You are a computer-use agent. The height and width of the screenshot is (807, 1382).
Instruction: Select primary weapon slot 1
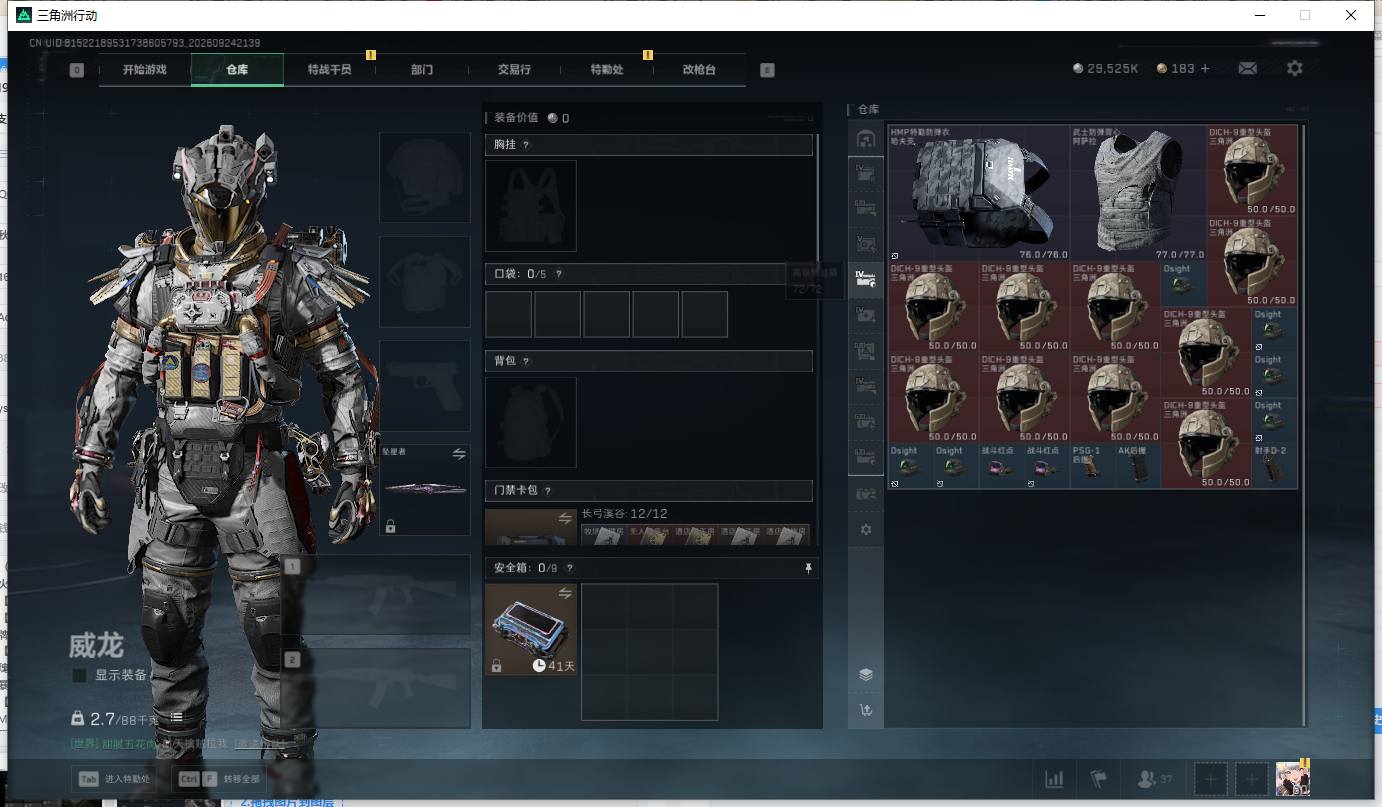point(376,595)
